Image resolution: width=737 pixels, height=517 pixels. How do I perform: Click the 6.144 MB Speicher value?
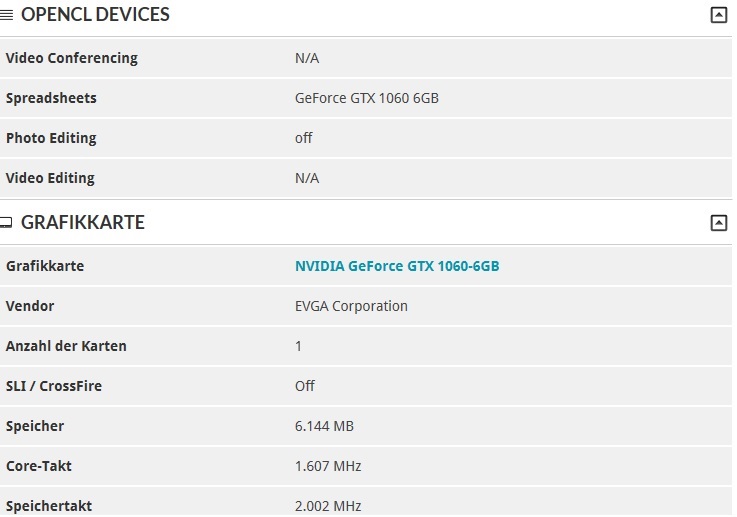point(324,426)
